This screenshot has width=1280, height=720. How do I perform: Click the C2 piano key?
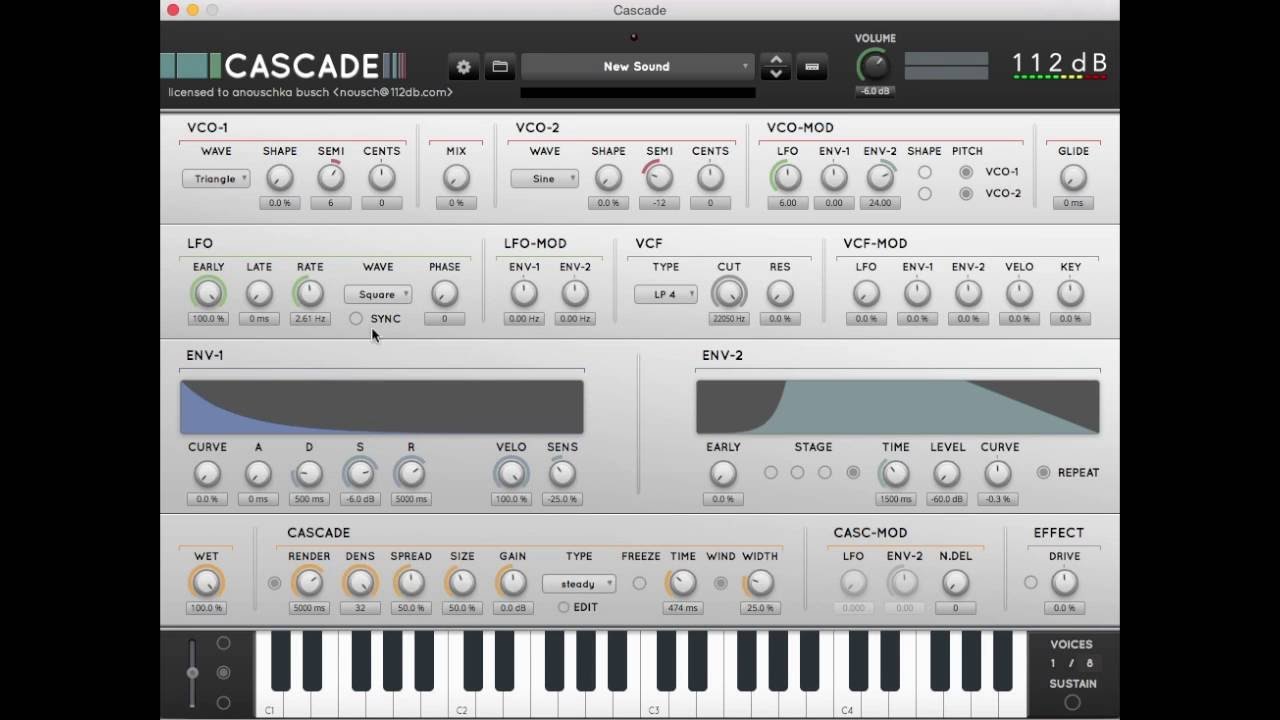[460, 704]
